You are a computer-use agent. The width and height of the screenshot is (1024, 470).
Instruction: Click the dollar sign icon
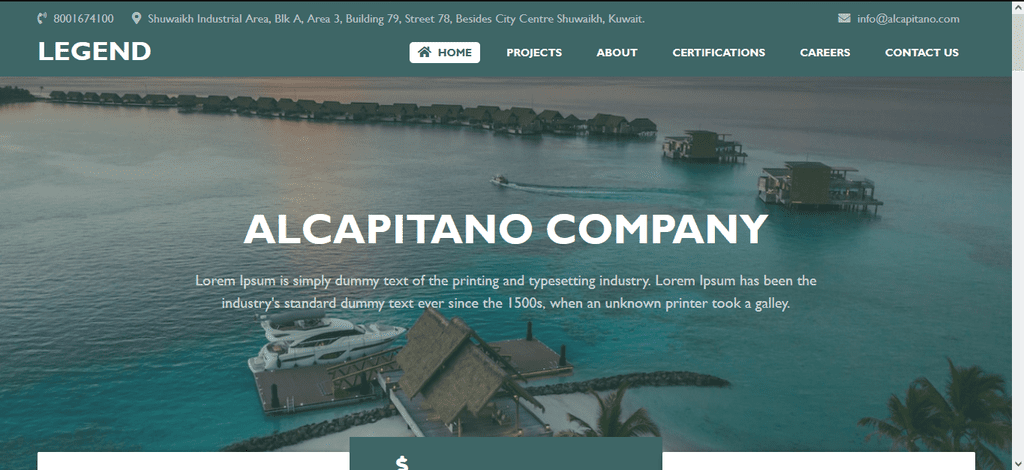point(402,463)
